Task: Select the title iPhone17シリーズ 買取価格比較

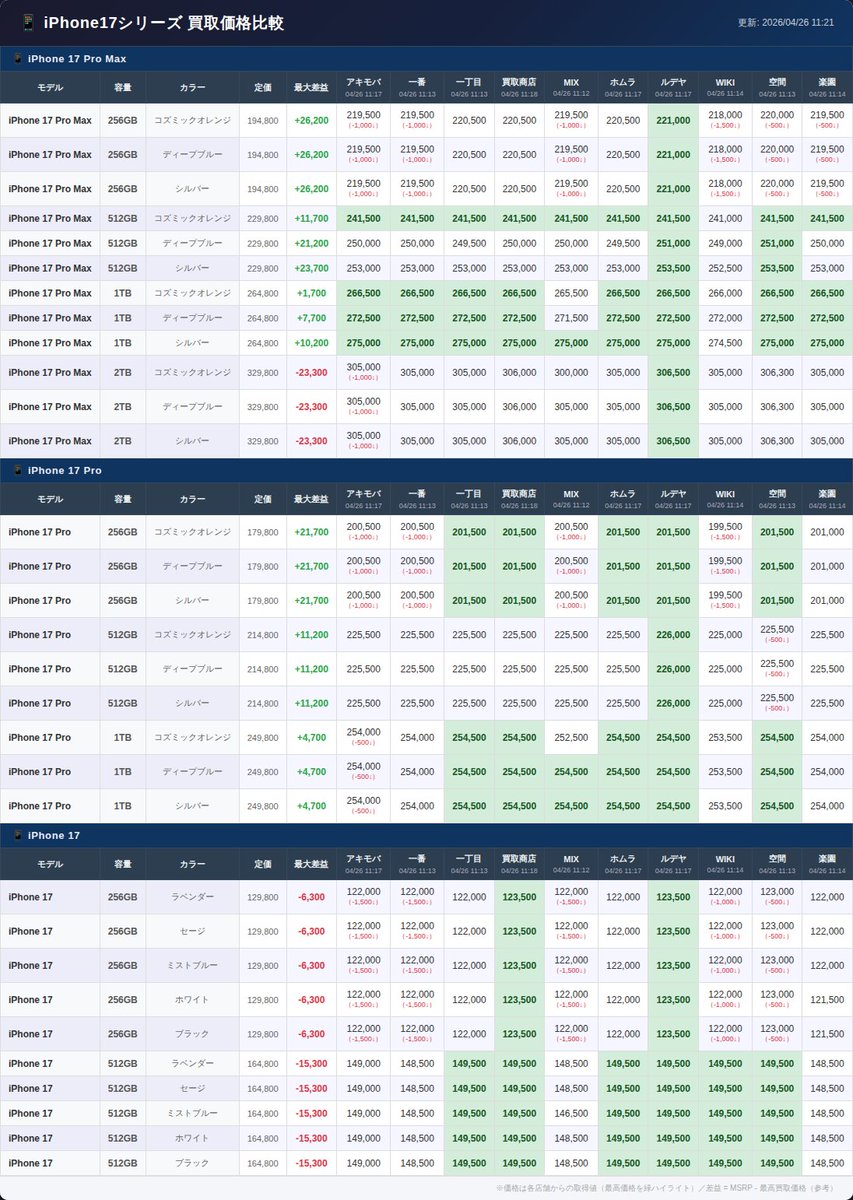Action: (164, 22)
